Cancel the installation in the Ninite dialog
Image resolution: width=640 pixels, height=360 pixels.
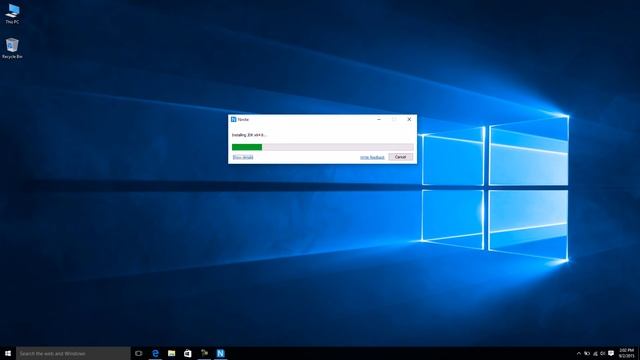click(400, 157)
